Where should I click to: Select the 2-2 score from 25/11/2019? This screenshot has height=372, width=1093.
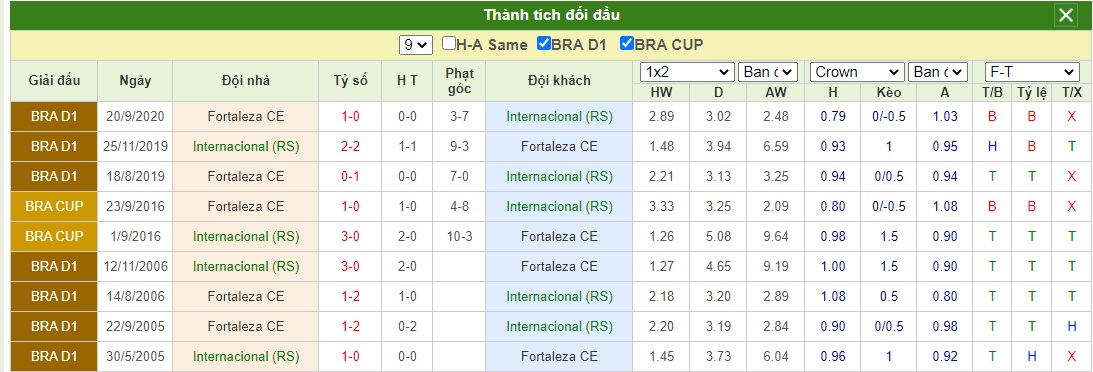click(x=351, y=146)
